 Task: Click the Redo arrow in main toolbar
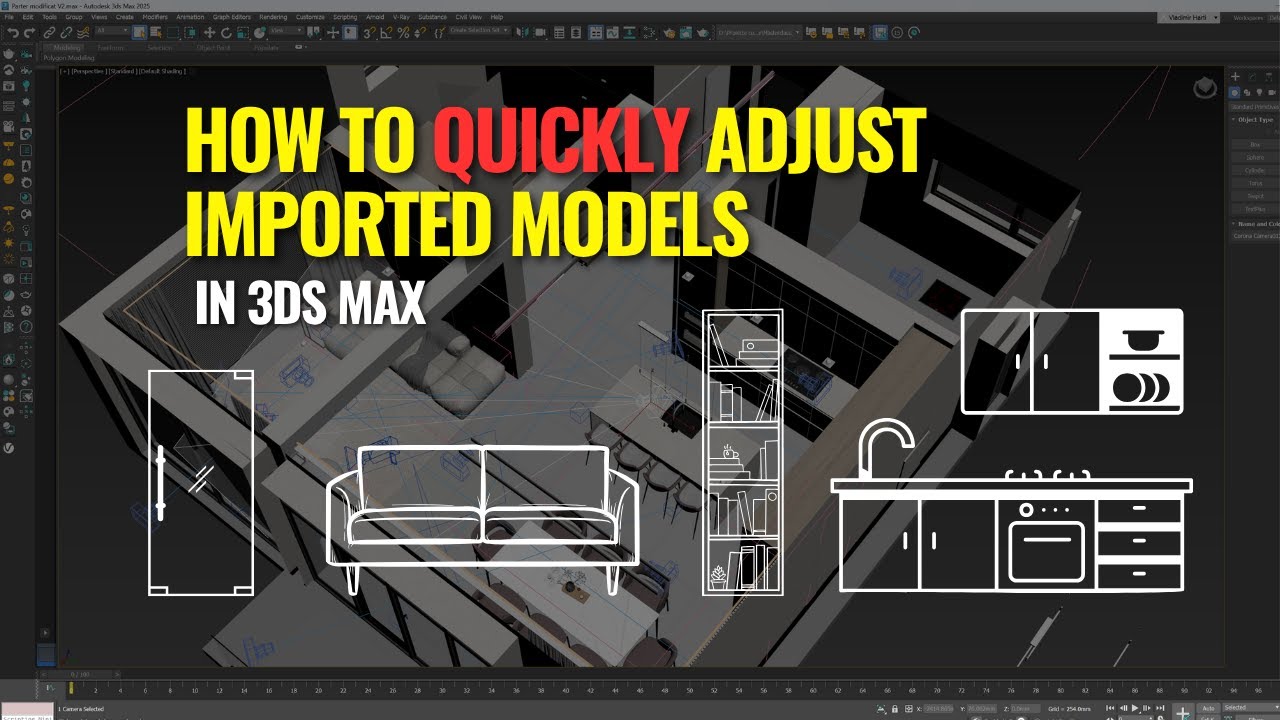pyautogui.click(x=29, y=32)
